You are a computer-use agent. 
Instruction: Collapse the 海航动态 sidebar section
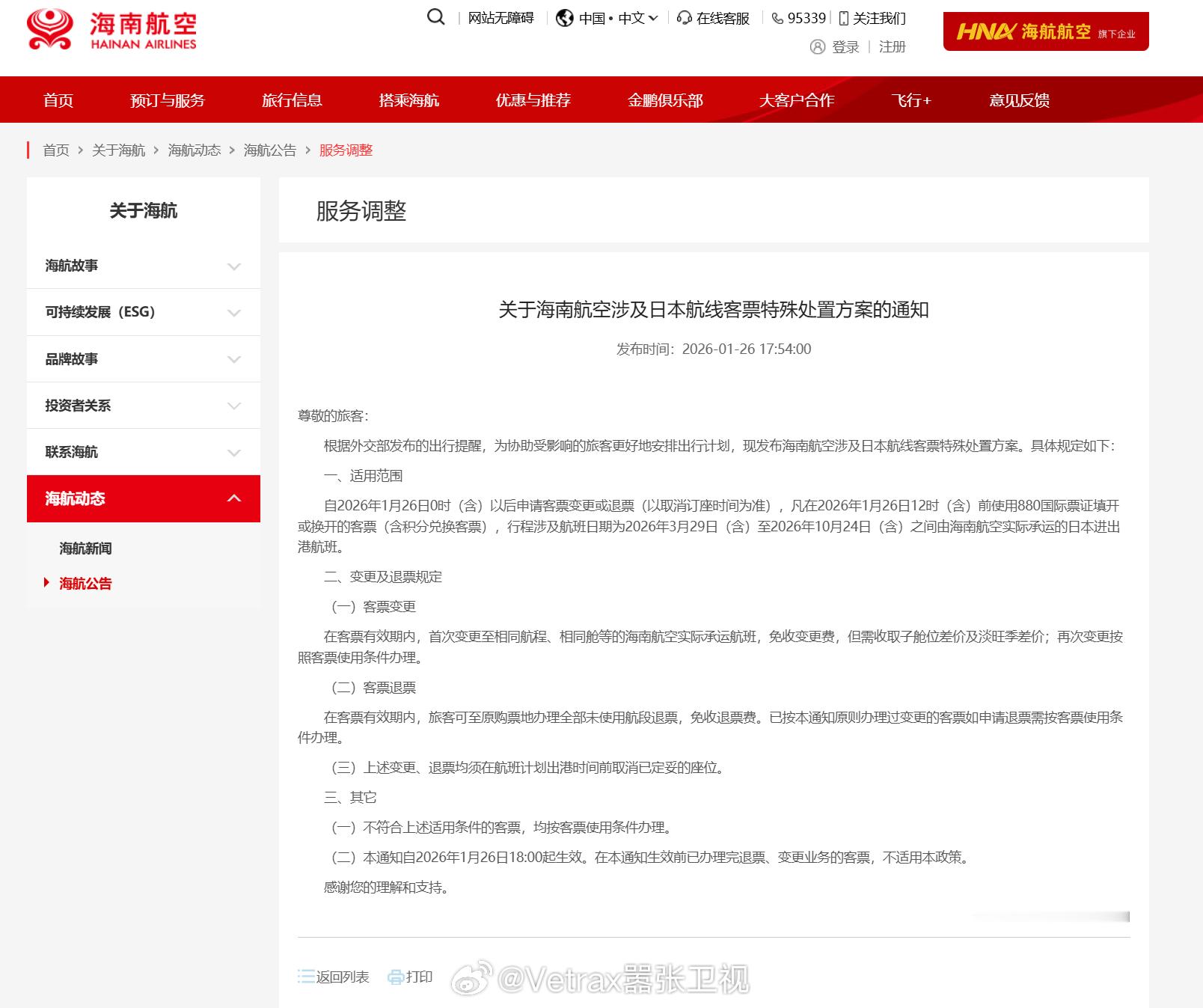(144, 498)
